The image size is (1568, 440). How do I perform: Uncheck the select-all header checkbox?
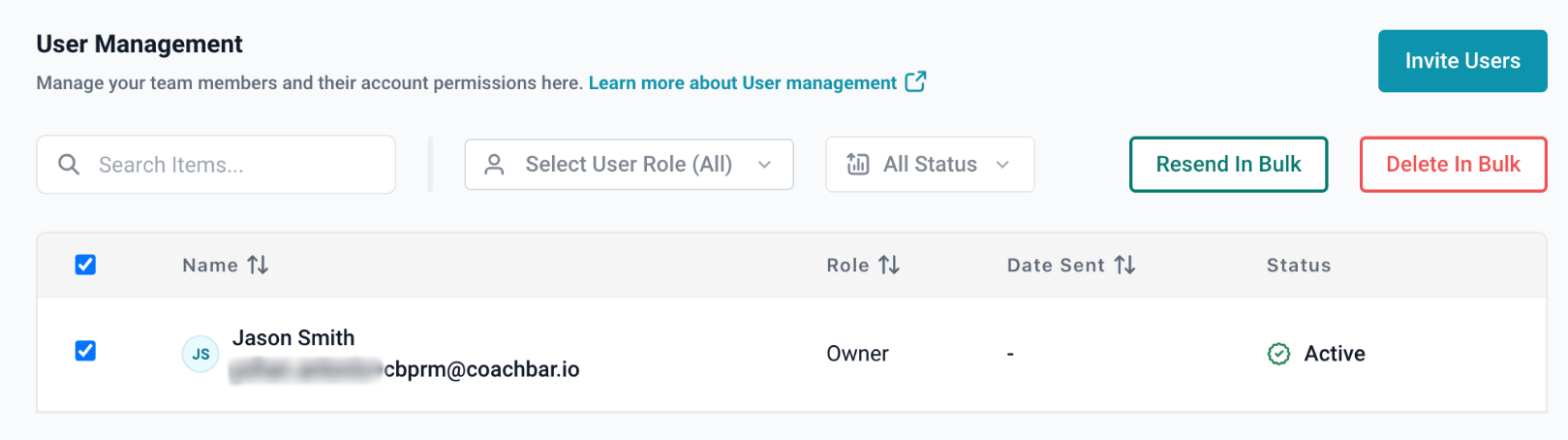click(x=85, y=265)
